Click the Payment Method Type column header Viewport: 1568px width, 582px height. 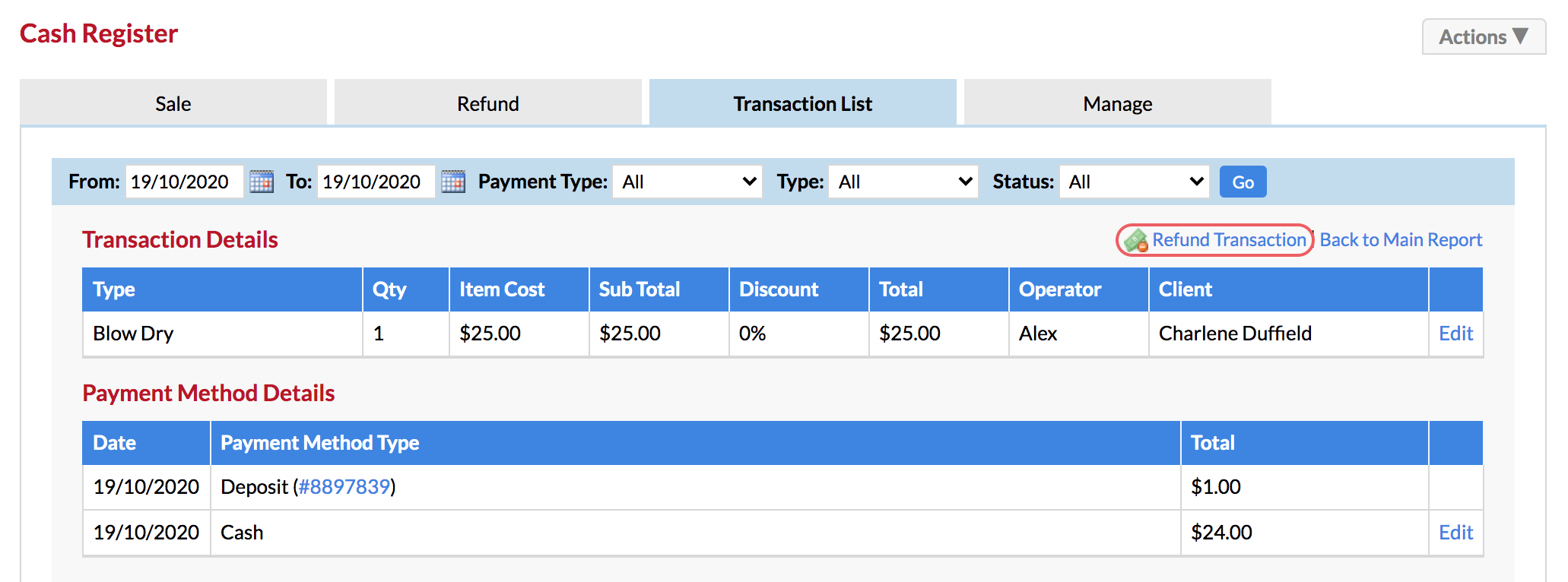695,443
